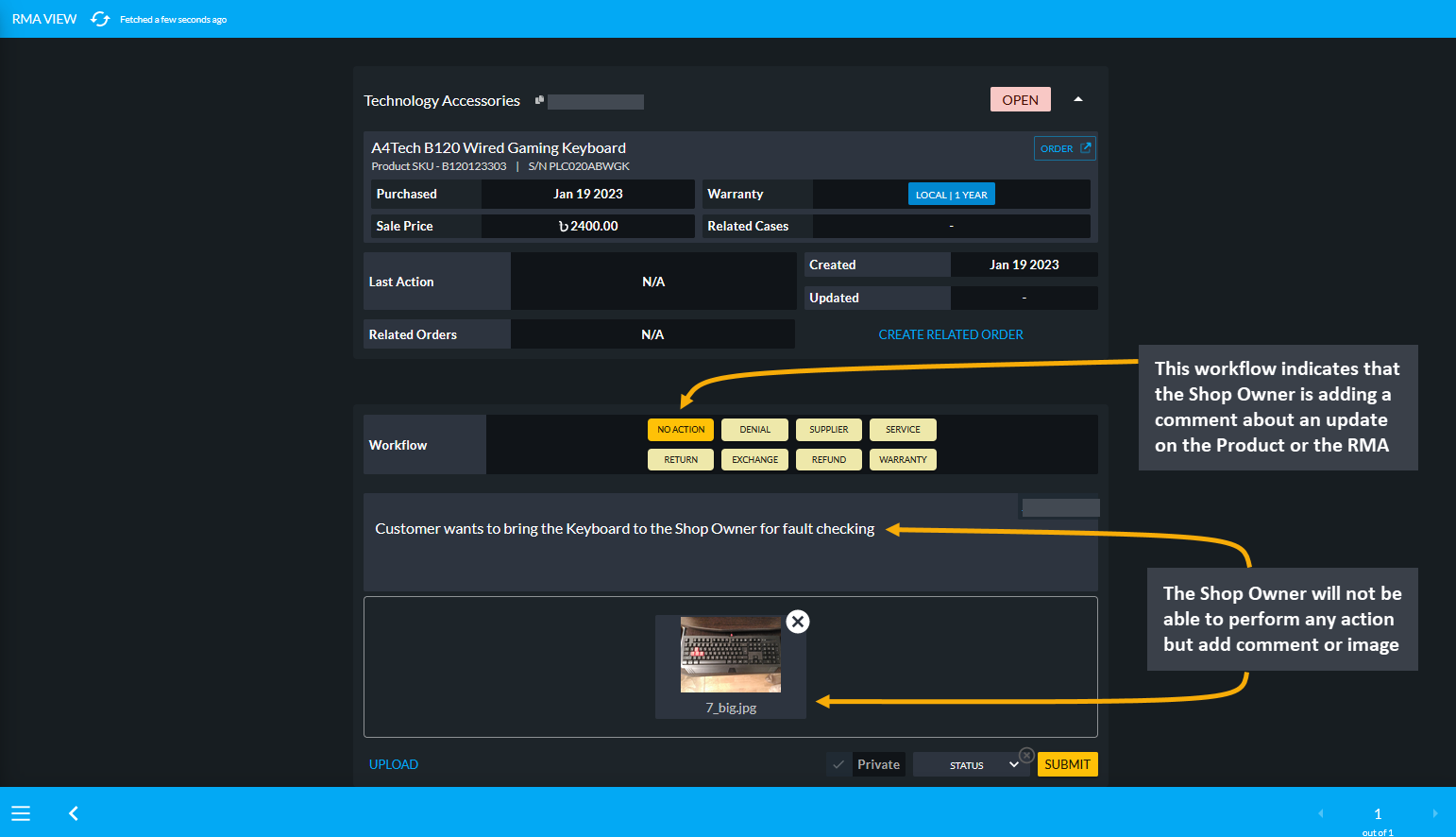
Task: Click into the customer comment text area
Action: 730,542
